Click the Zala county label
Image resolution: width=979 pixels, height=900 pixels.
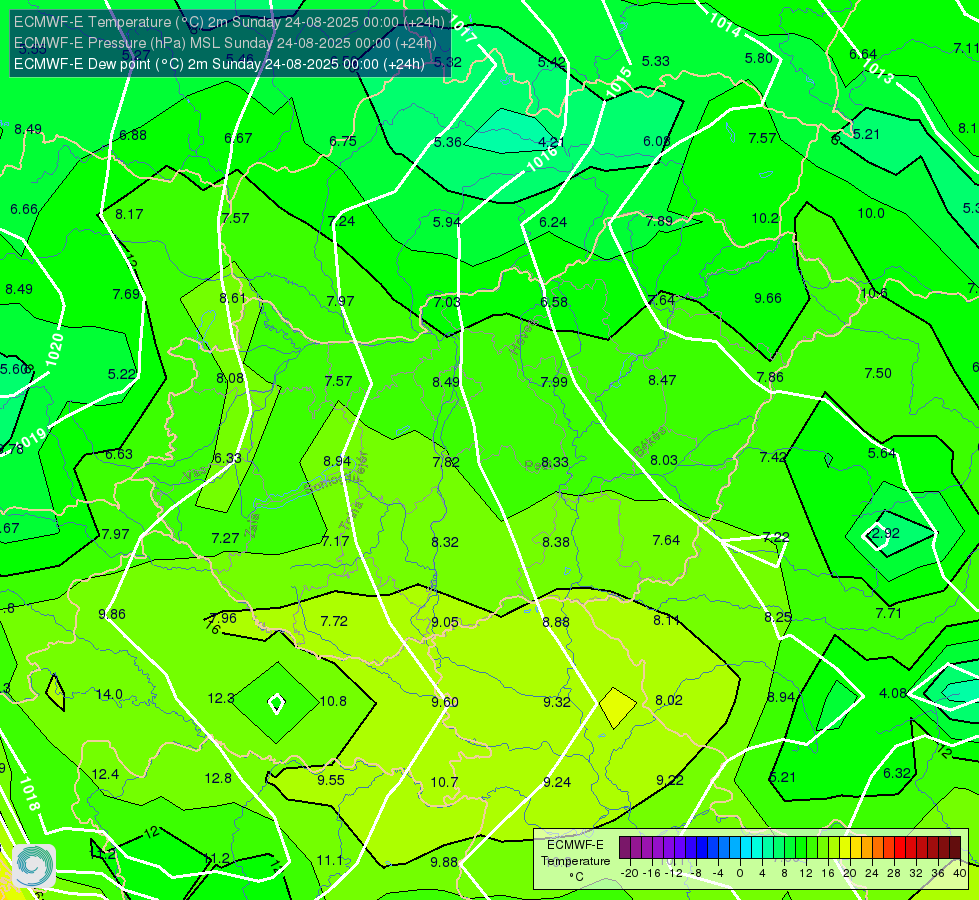pyautogui.click(x=252, y=527)
